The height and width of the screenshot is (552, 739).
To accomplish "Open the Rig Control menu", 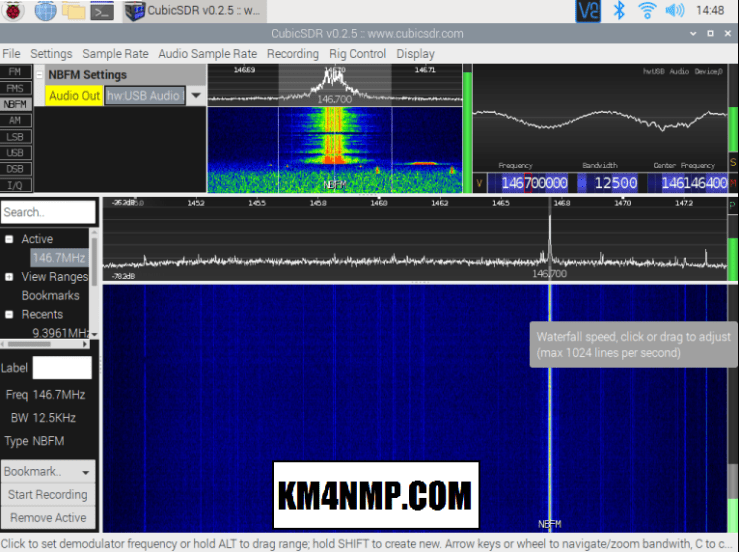I will (x=357, y=53).
